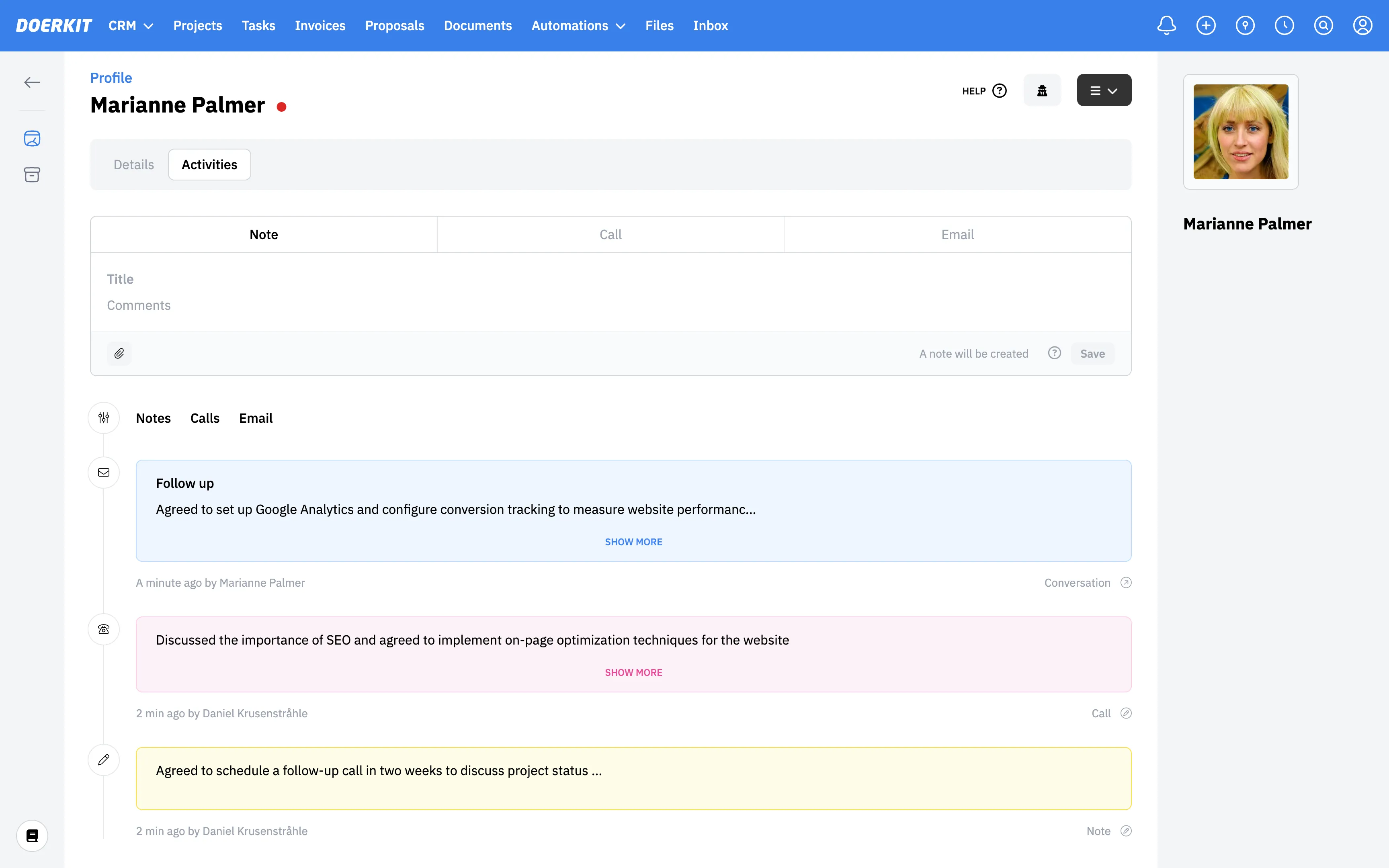The image size is (1389, 868).
Task: Toggle the Notes activity filter
Action: pyautogui.click(x=153, y=418)
